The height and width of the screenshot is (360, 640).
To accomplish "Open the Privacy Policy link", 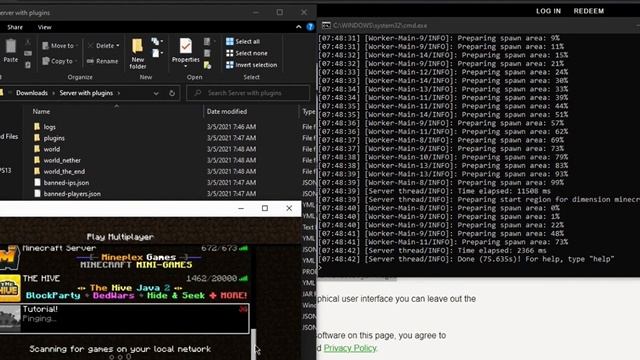I will click(x=350, y=348).
